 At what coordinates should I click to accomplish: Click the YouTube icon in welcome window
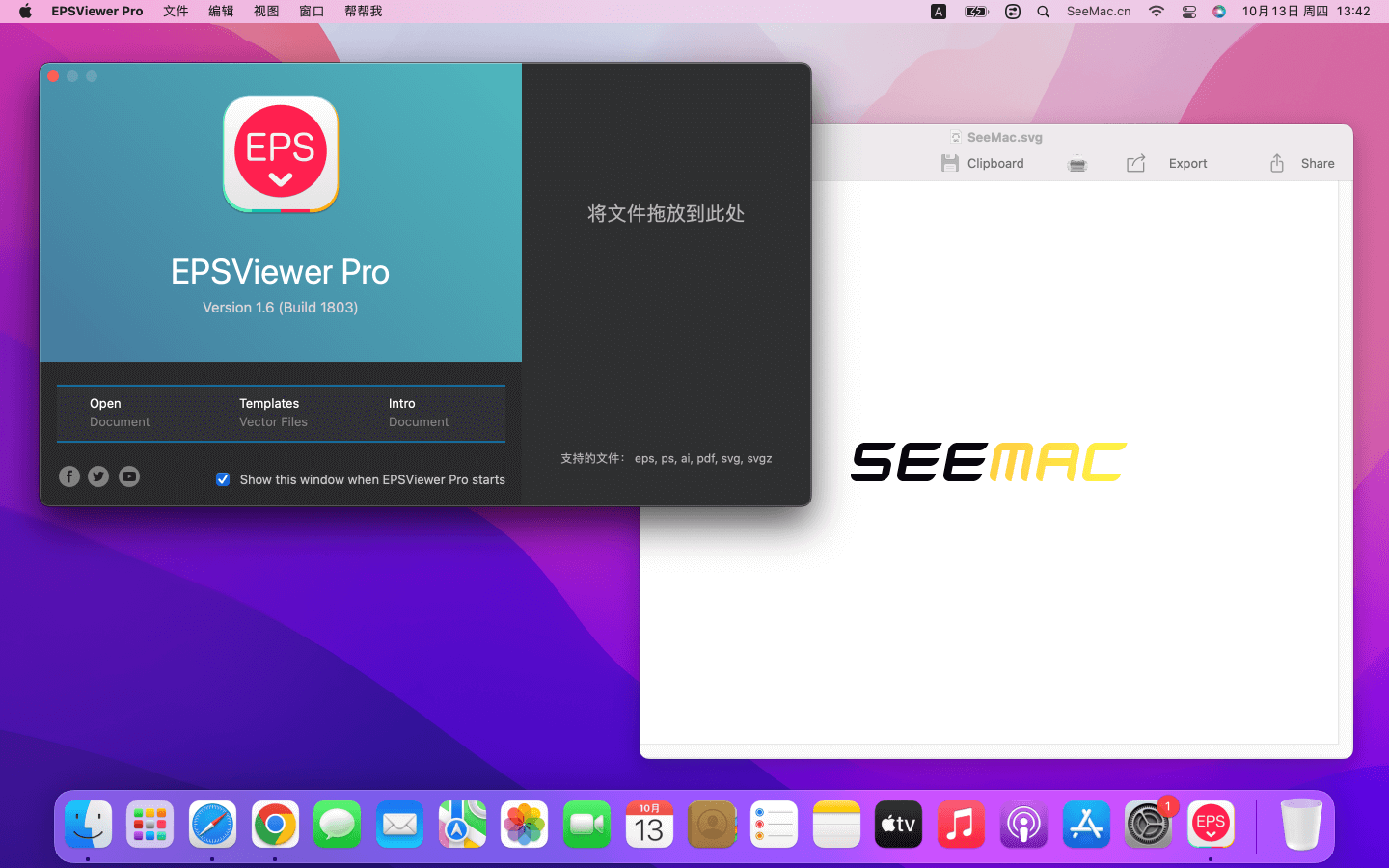click(129, 476)
